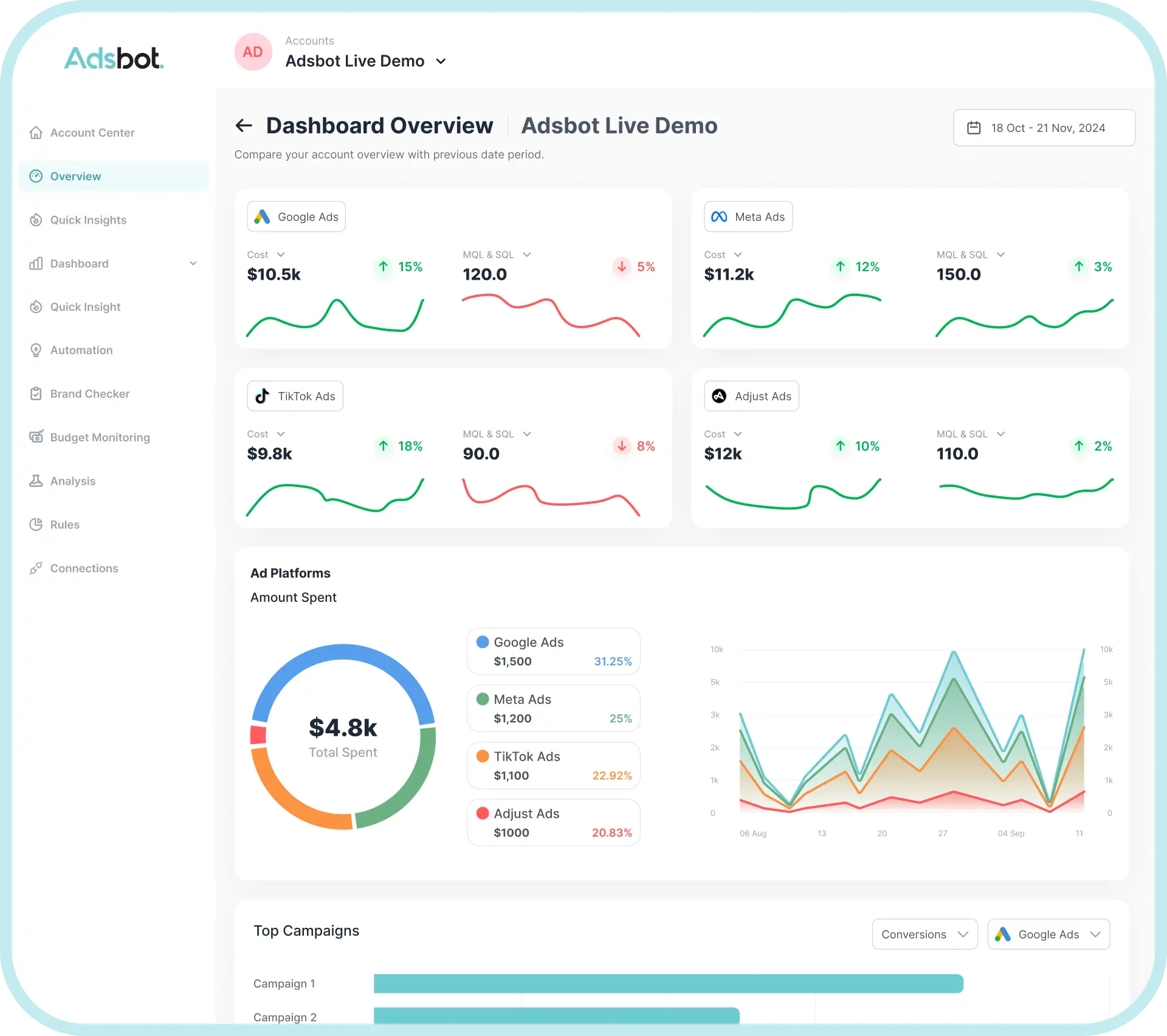
Task: Click the Meta Ads platform badge
Action: click(748, 217)
